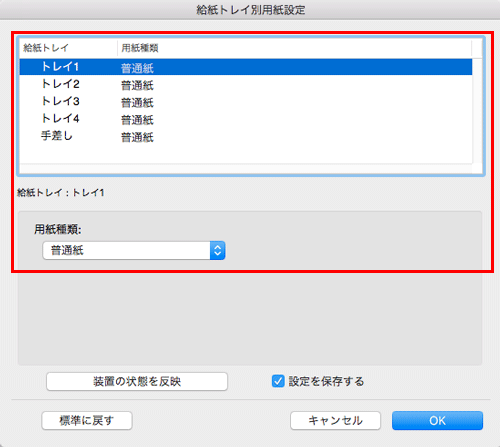Click 普通紙 value in 手差し row

[x=137, y=137]
